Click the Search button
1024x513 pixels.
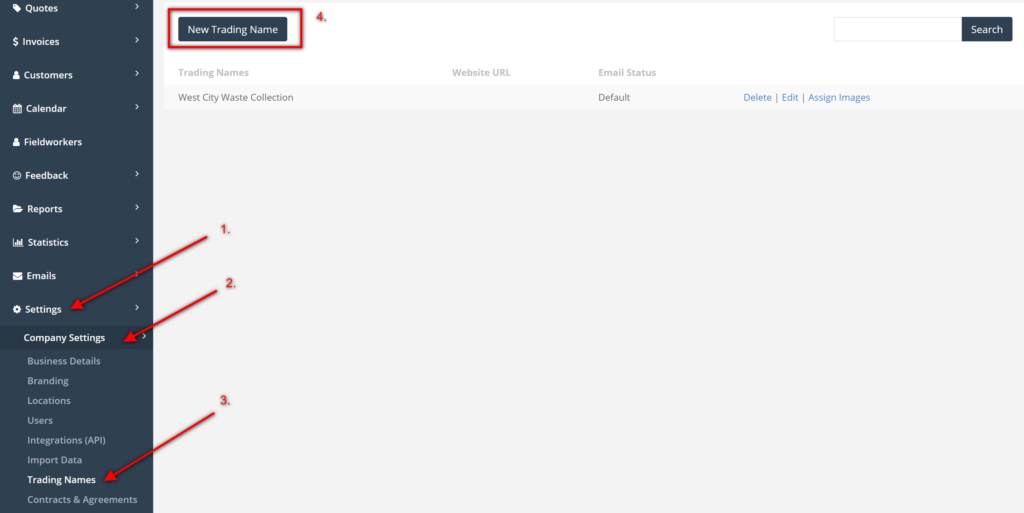coord(987,29)
